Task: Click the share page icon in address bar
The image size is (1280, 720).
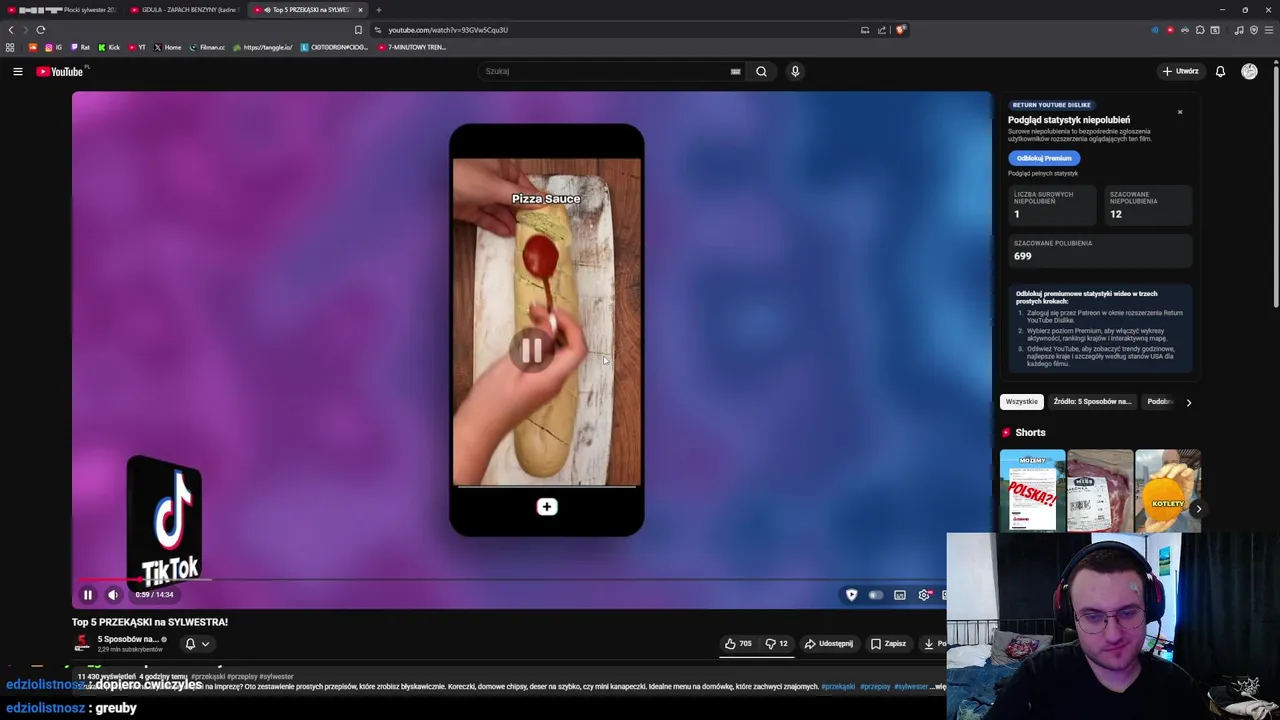Action: 882,30
